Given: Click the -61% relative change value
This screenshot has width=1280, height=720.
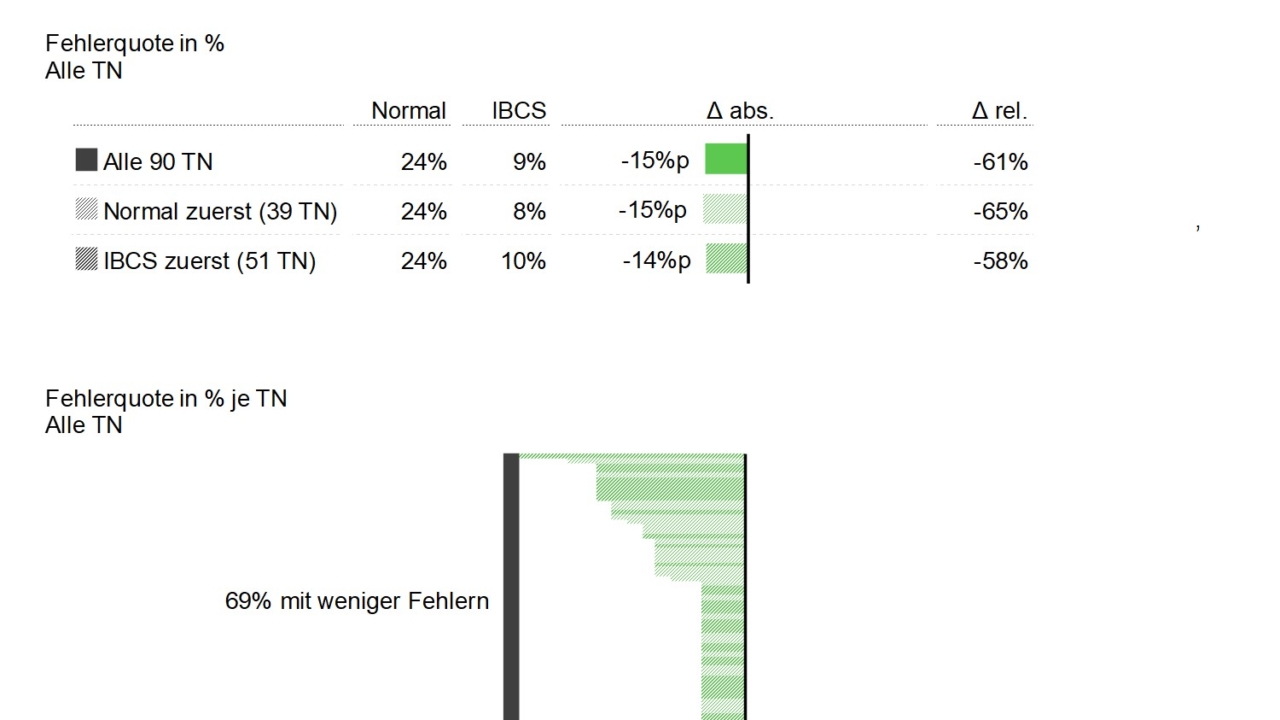Looking at the screenshot, I should 1000,162.
